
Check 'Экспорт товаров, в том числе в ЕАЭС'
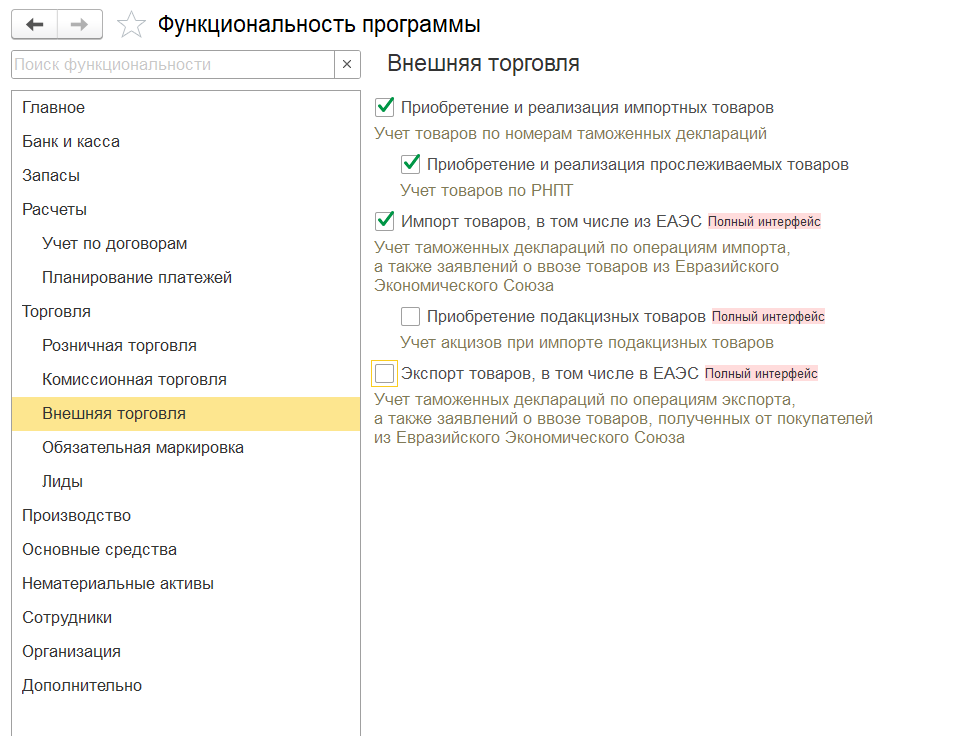[384, 374]
